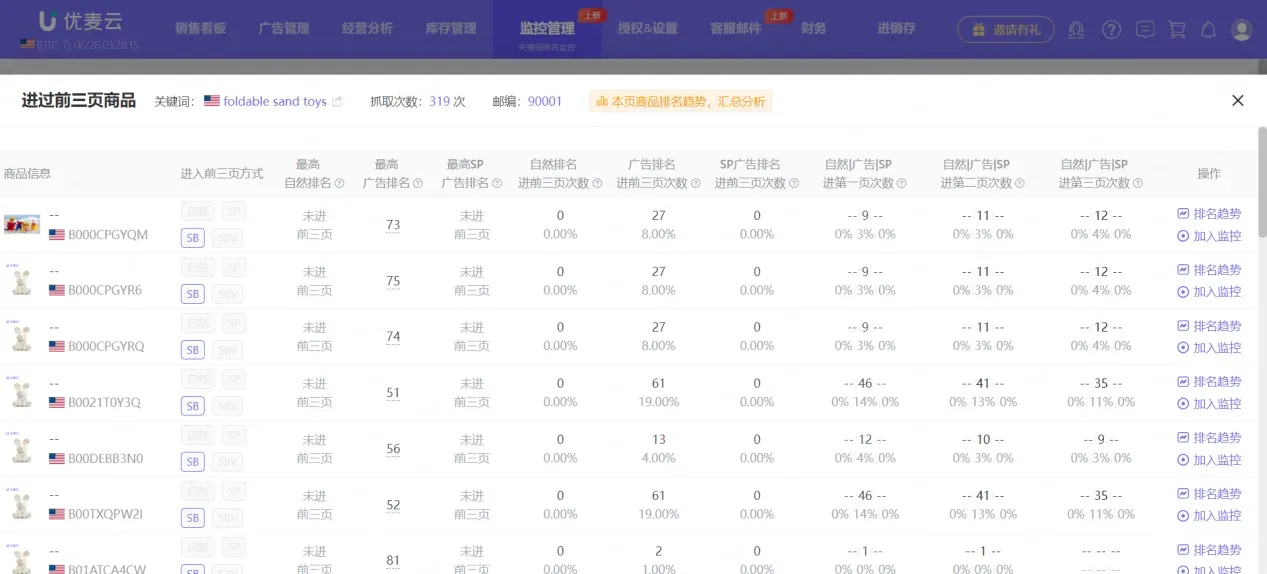Image resolution: width=1267 pixels, height=574 pixels.
Task: Click help icon next to 最高自然排名 header
Action: [339, 183]
